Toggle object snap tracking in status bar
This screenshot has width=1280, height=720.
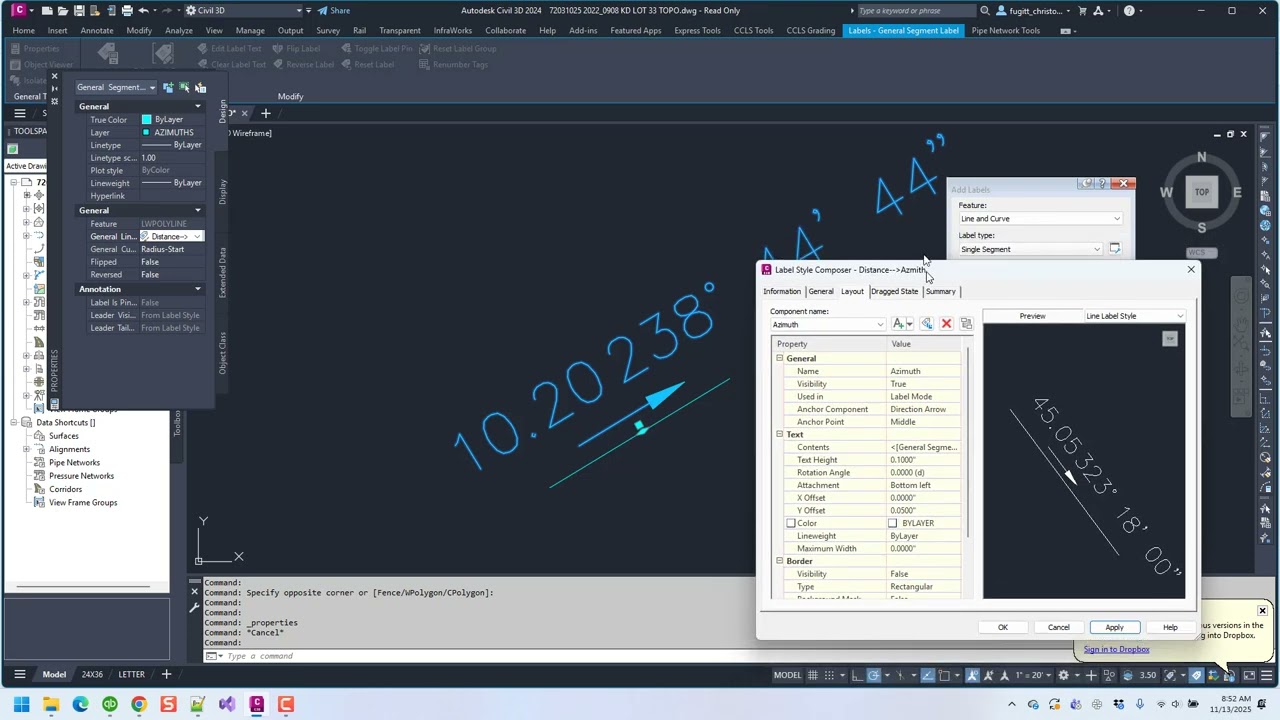coord(927,675)
